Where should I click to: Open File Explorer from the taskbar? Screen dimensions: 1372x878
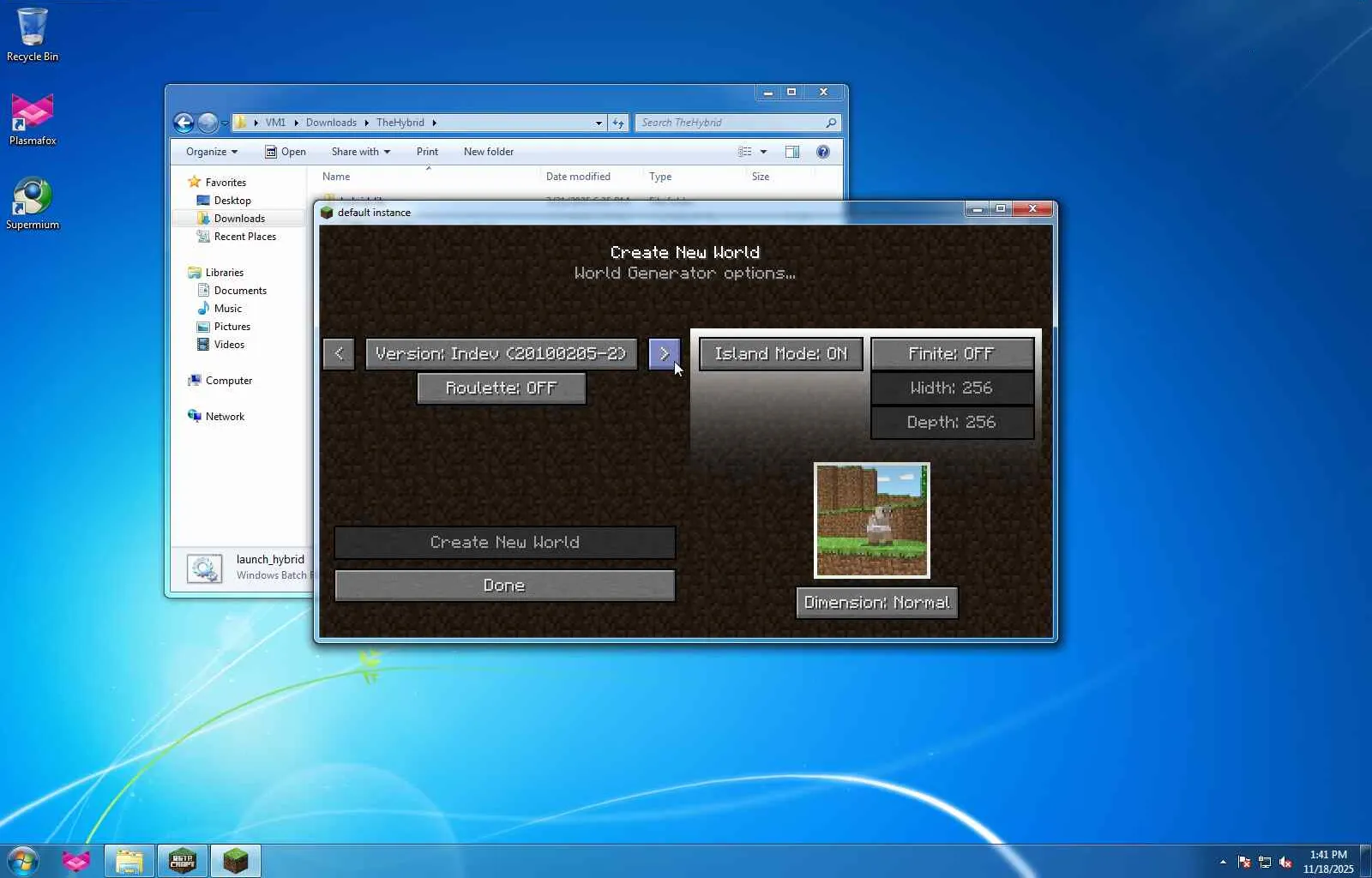pyautogui.click(x=129, y=861)
